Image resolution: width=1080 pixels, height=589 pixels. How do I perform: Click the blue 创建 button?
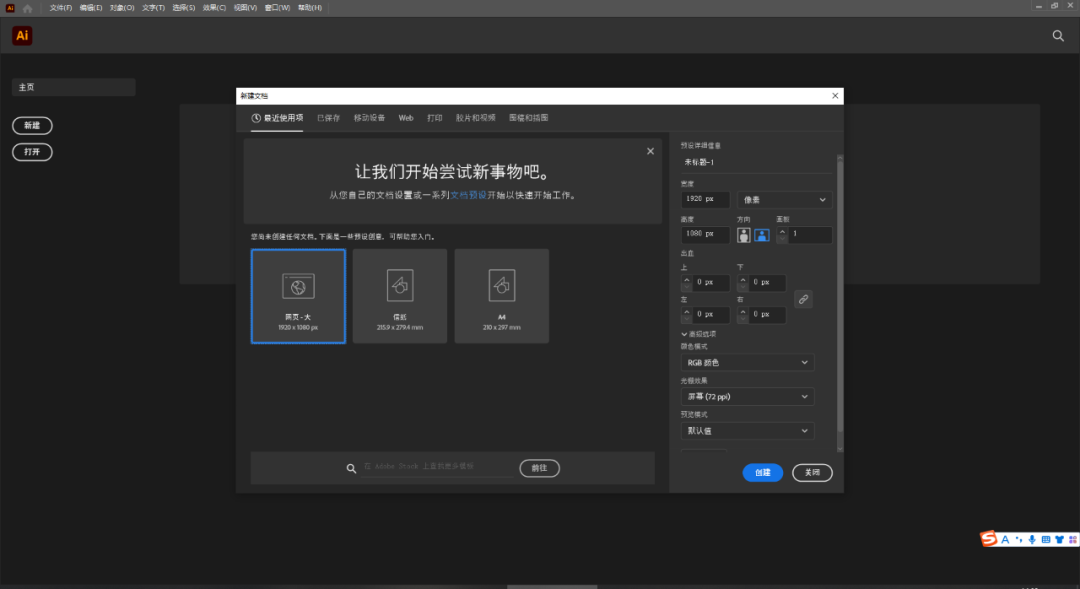762,472
